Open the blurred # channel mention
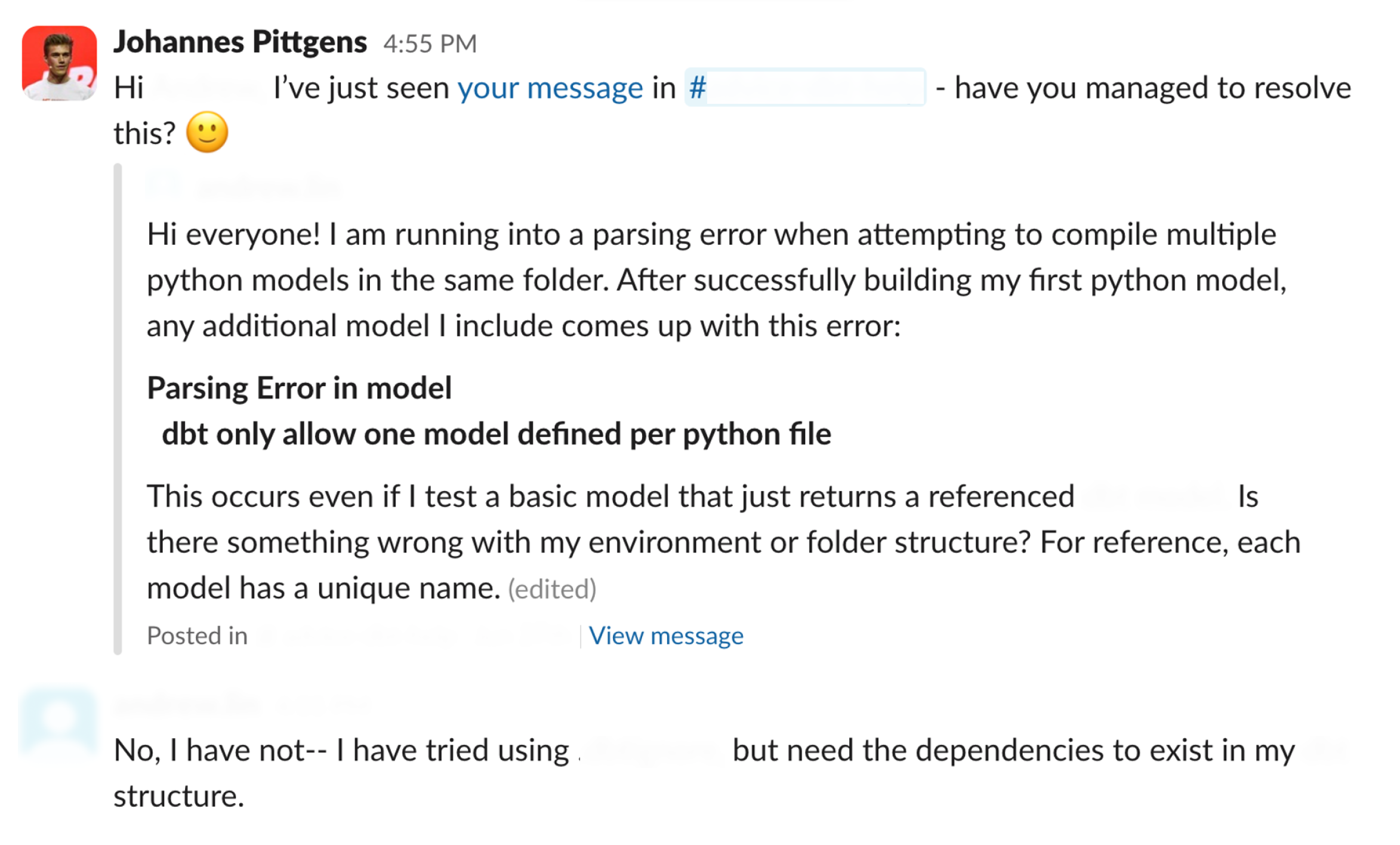This screenshot has height=845, width=1400. [805, 88]
